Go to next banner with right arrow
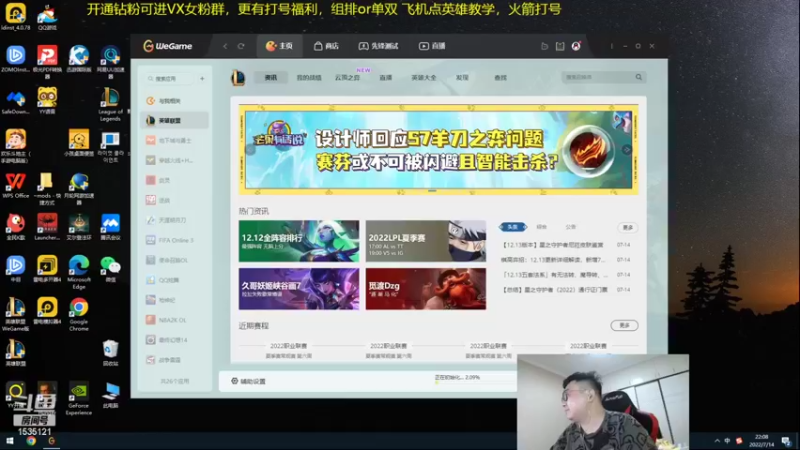The height and width of the screenshot is (450, 800). (627, 149)
